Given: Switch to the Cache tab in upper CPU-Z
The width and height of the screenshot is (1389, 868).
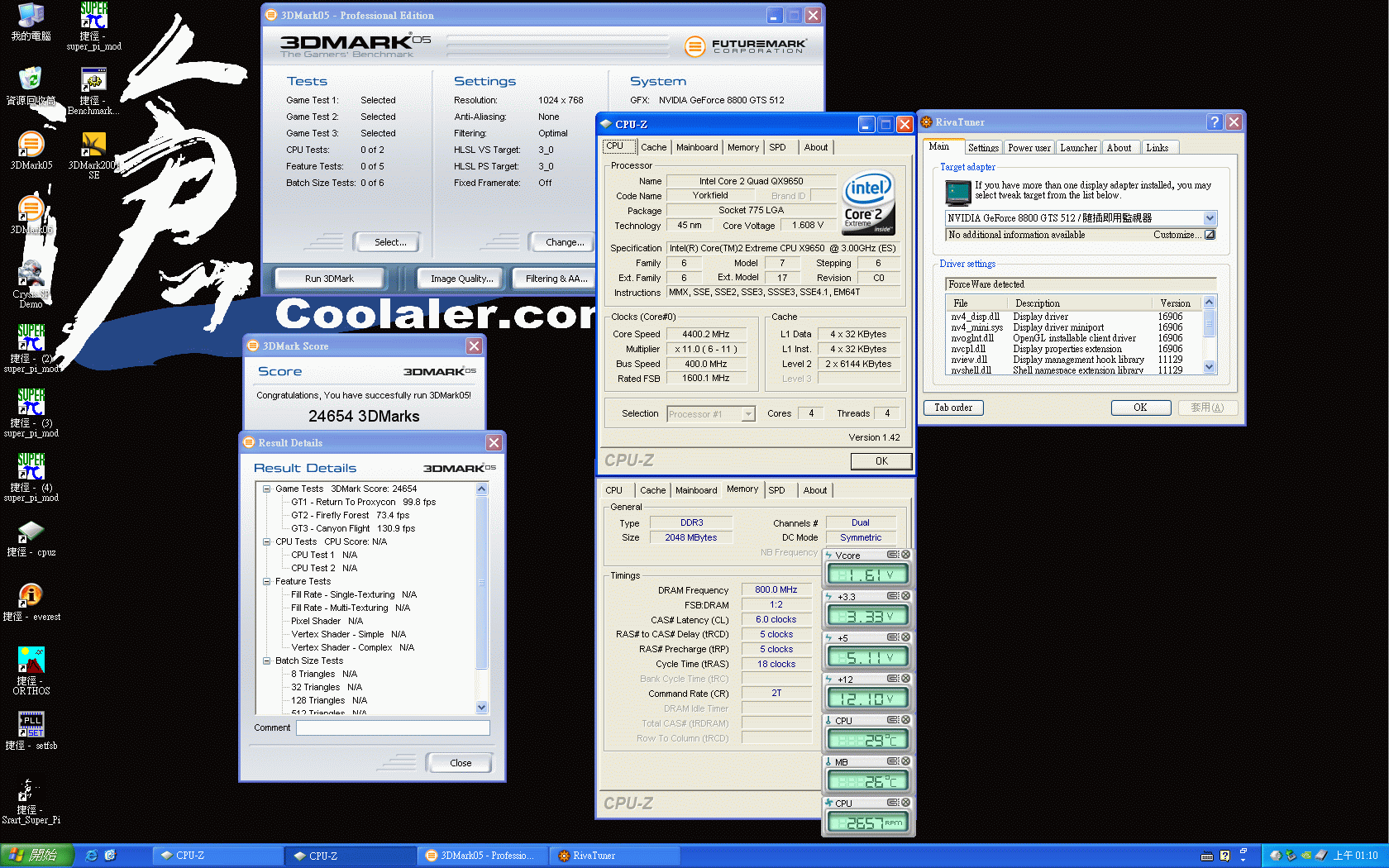Looking at the screenshot, I should tap(653, 147).
